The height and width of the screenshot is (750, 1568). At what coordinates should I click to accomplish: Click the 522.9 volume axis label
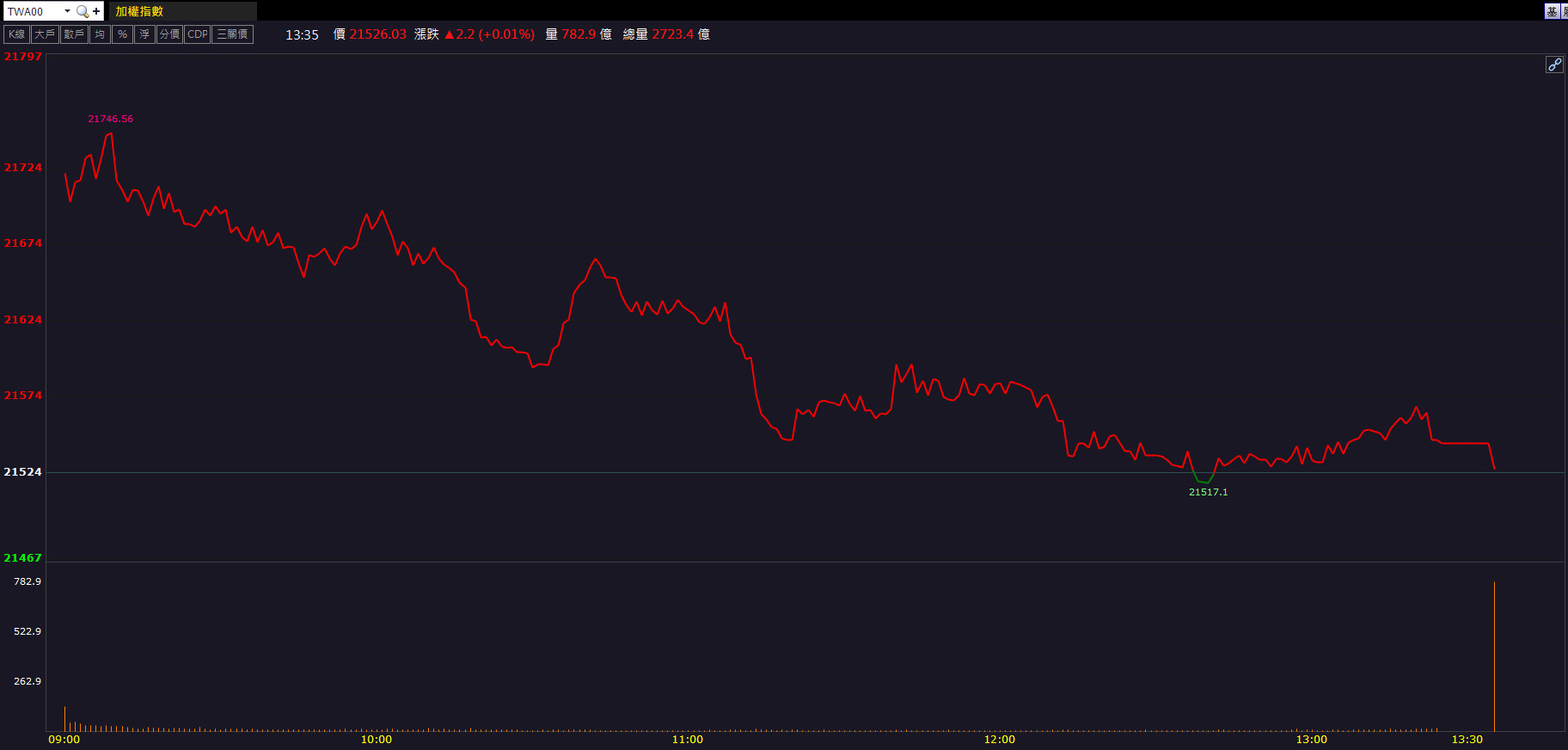(x=28, y=631)
